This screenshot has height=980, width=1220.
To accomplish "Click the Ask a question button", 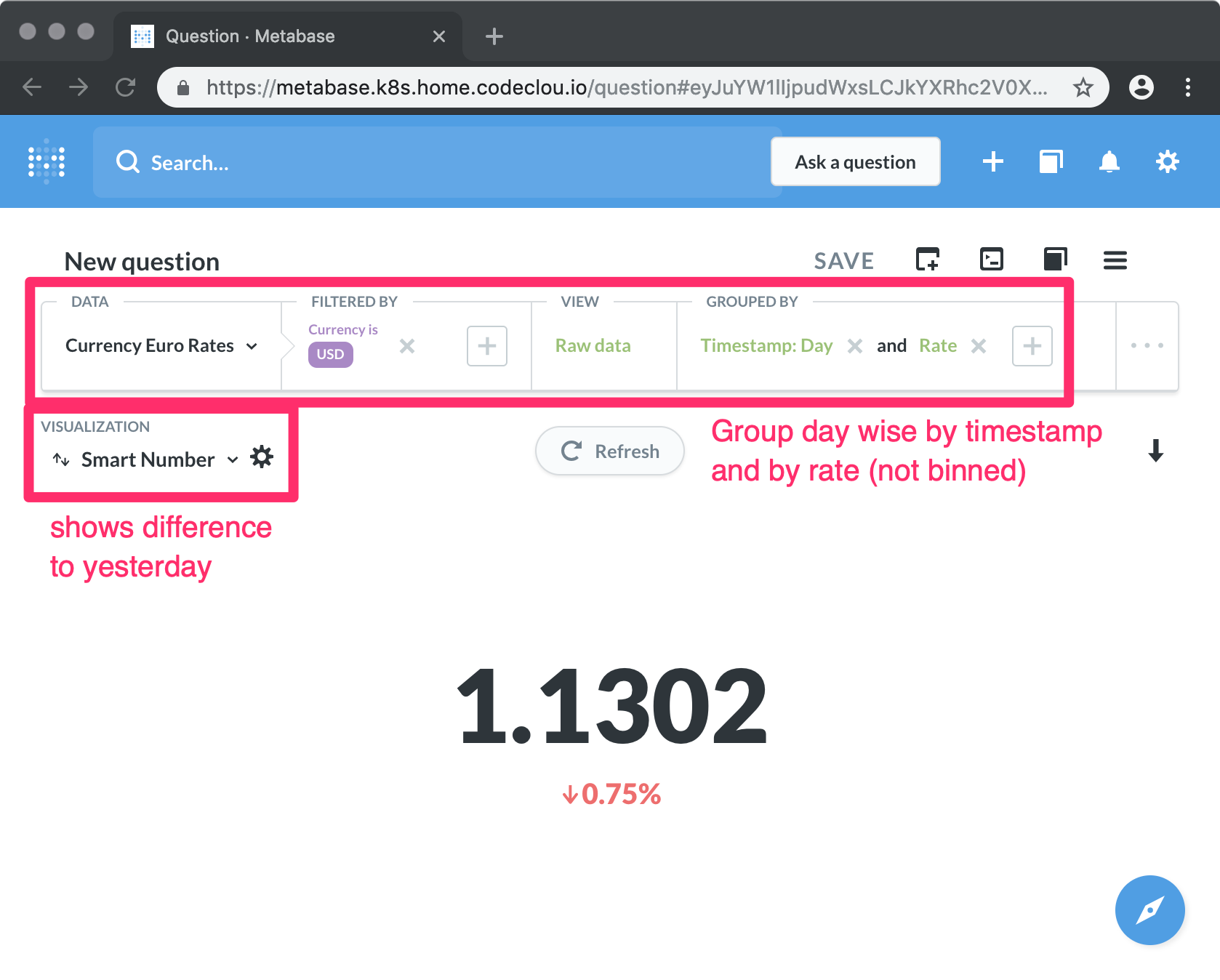I will point(855,161).
